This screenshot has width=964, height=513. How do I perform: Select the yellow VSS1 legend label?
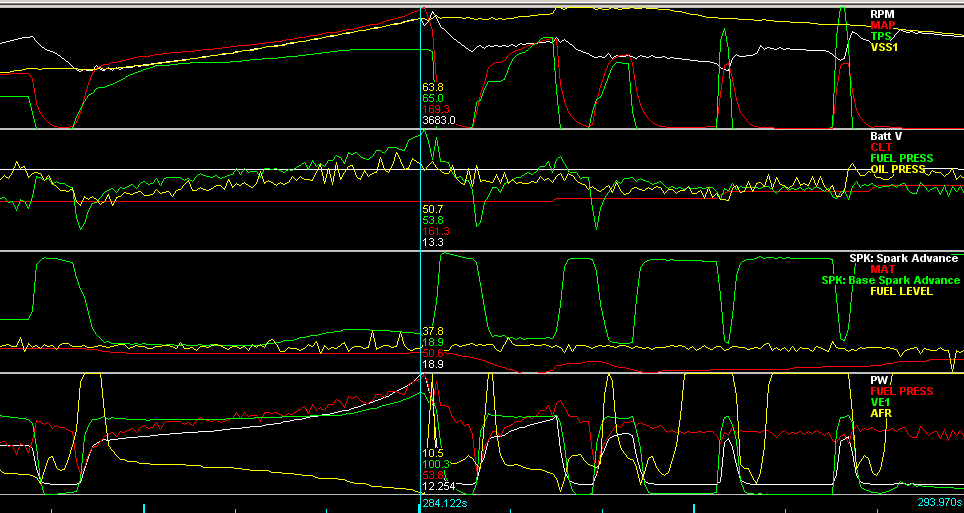(x=884, y=47)
